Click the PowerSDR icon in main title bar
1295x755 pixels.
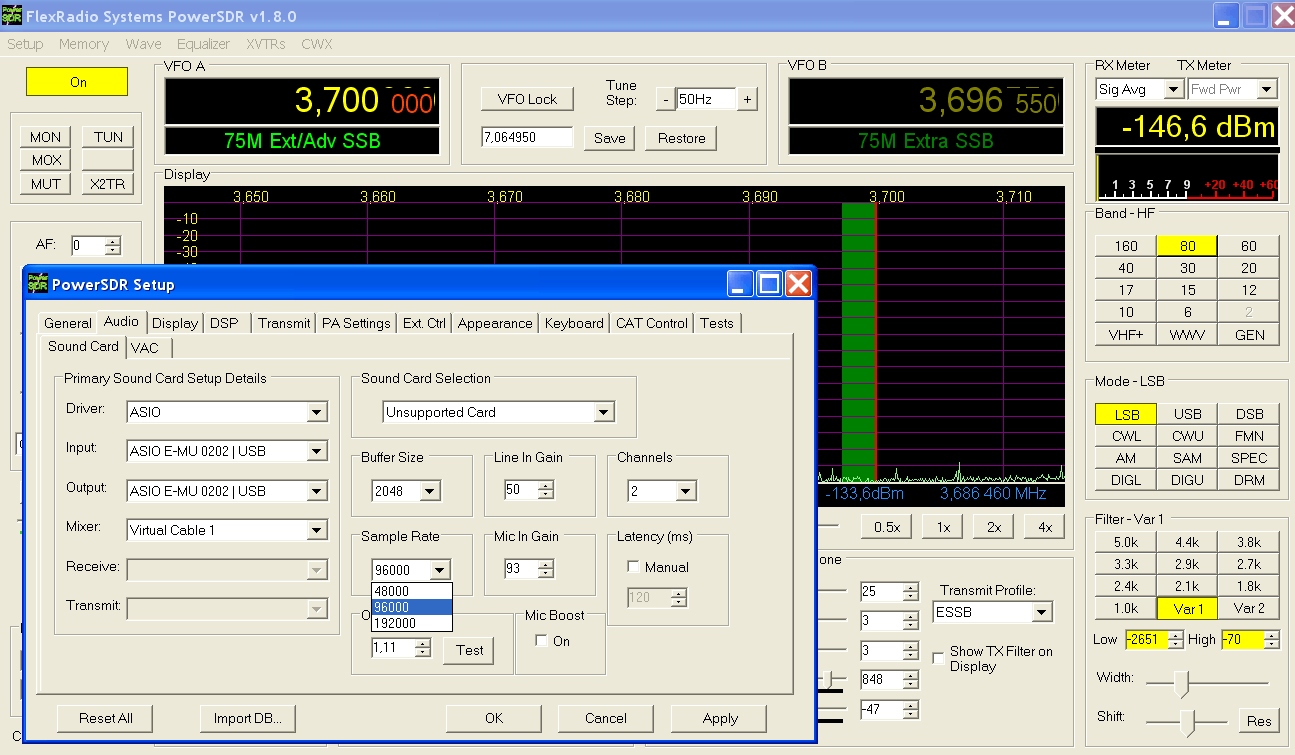[13, 17]
